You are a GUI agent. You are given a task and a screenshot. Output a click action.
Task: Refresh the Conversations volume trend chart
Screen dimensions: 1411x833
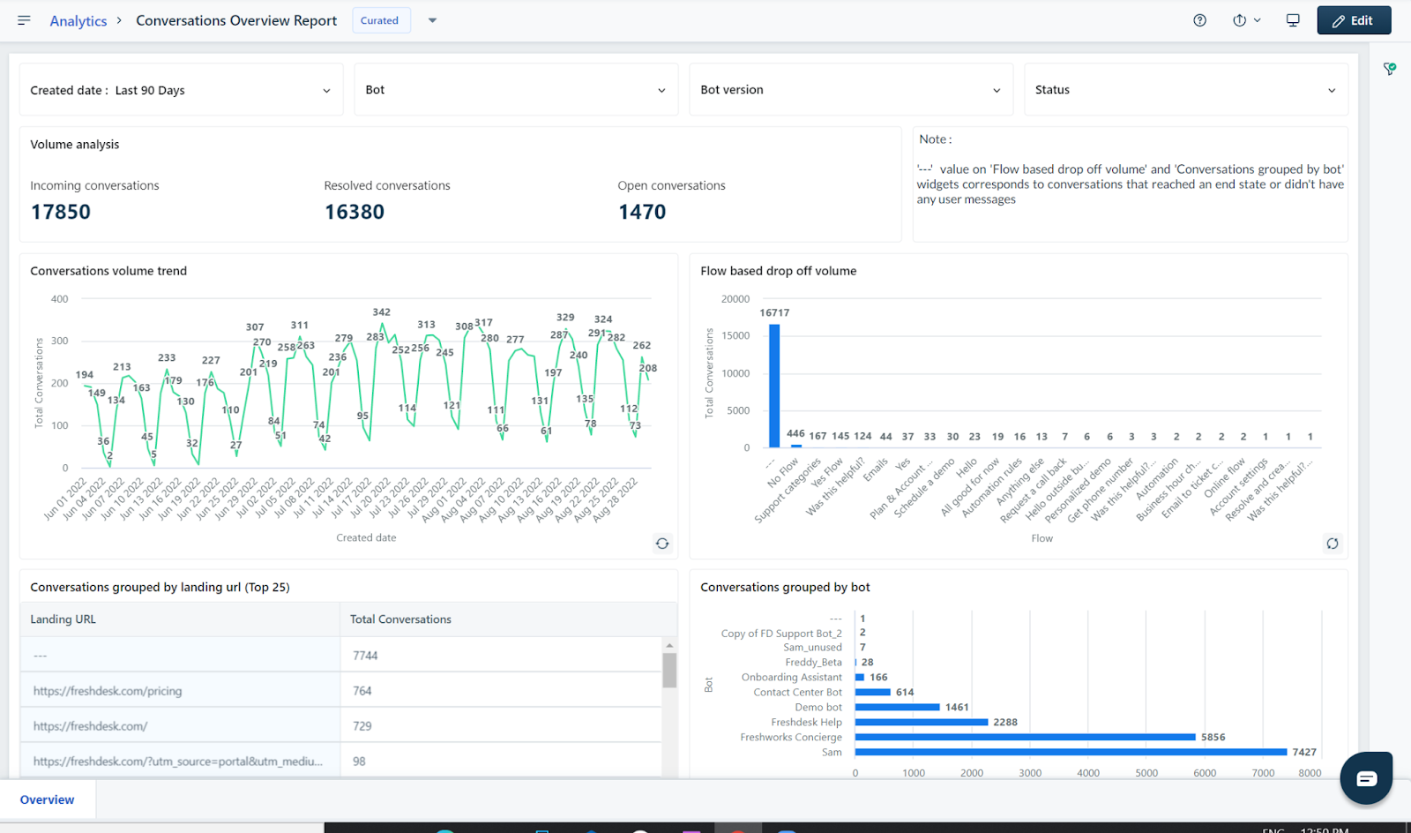[662, 543]
